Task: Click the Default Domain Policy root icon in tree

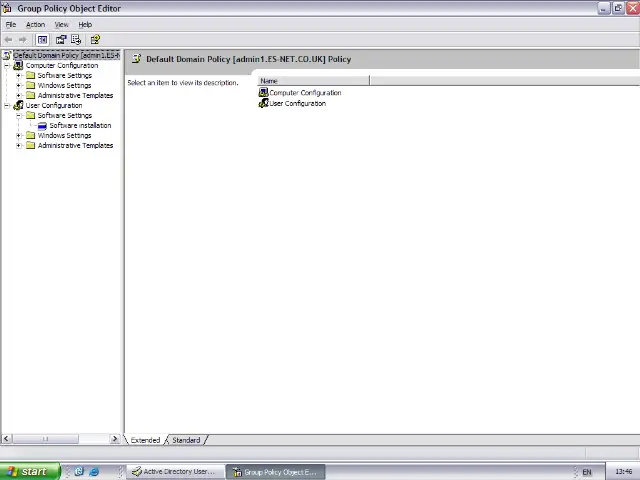Action: (x=7, y=55)
